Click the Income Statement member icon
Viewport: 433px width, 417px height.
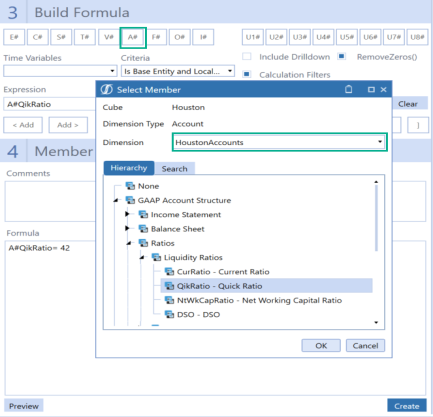[143, 214]
